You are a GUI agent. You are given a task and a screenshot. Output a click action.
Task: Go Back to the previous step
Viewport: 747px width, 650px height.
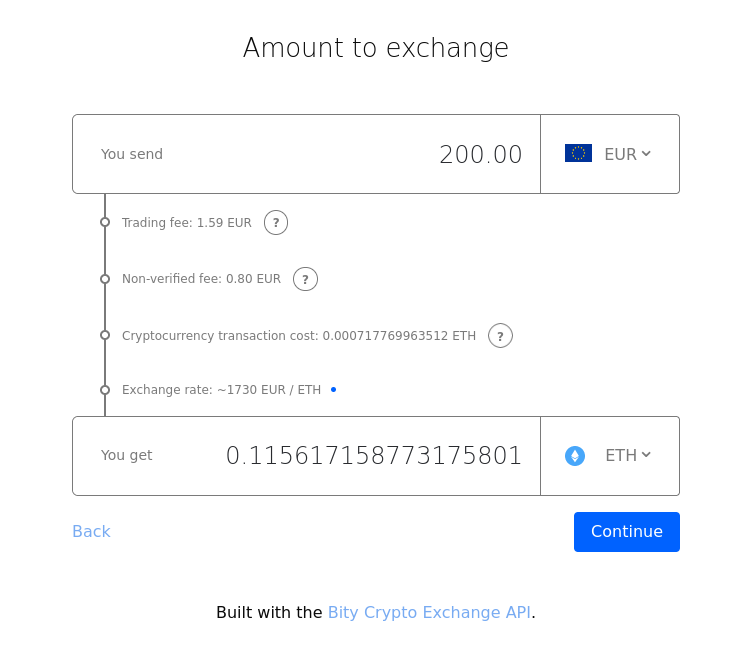pyautogui.click(x=91, y=531)
